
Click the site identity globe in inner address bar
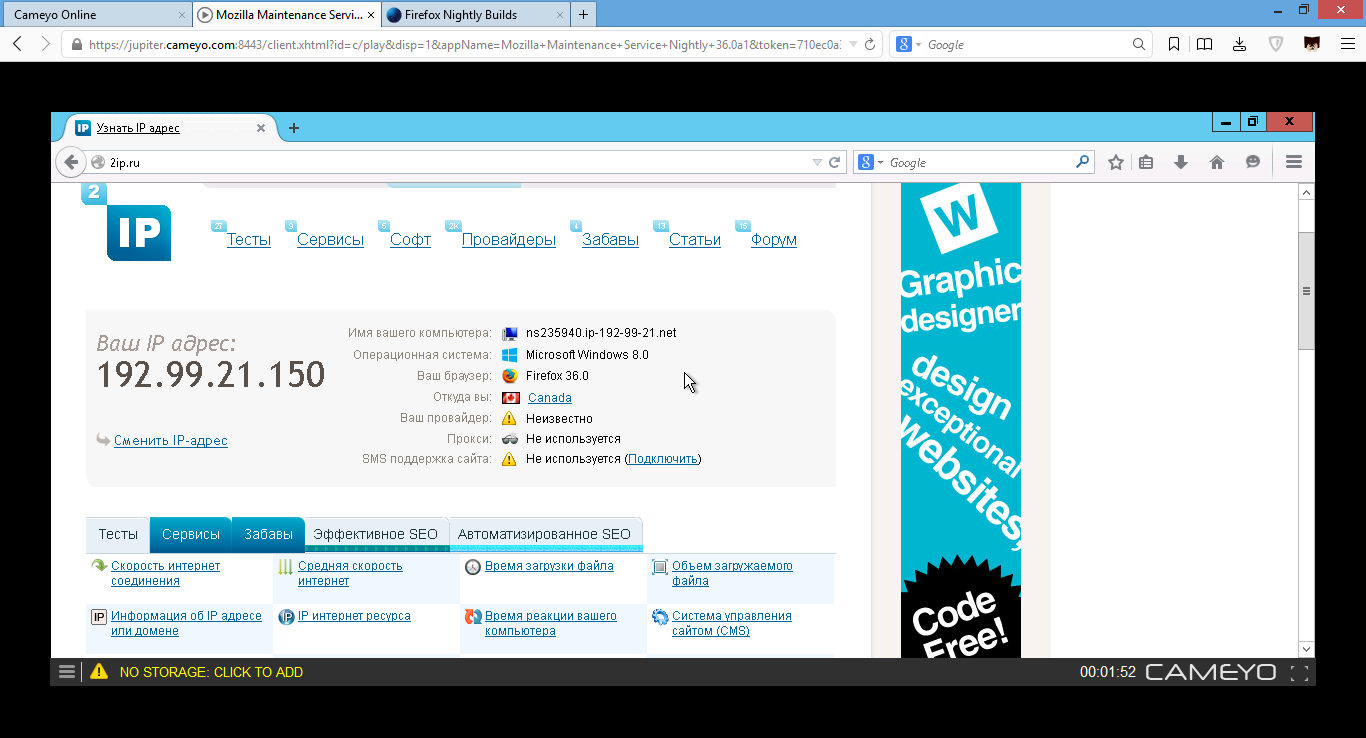tap(98, 162)
